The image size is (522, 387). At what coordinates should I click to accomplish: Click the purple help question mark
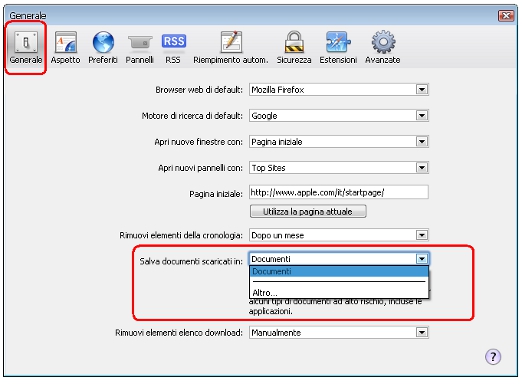(493, 357)
